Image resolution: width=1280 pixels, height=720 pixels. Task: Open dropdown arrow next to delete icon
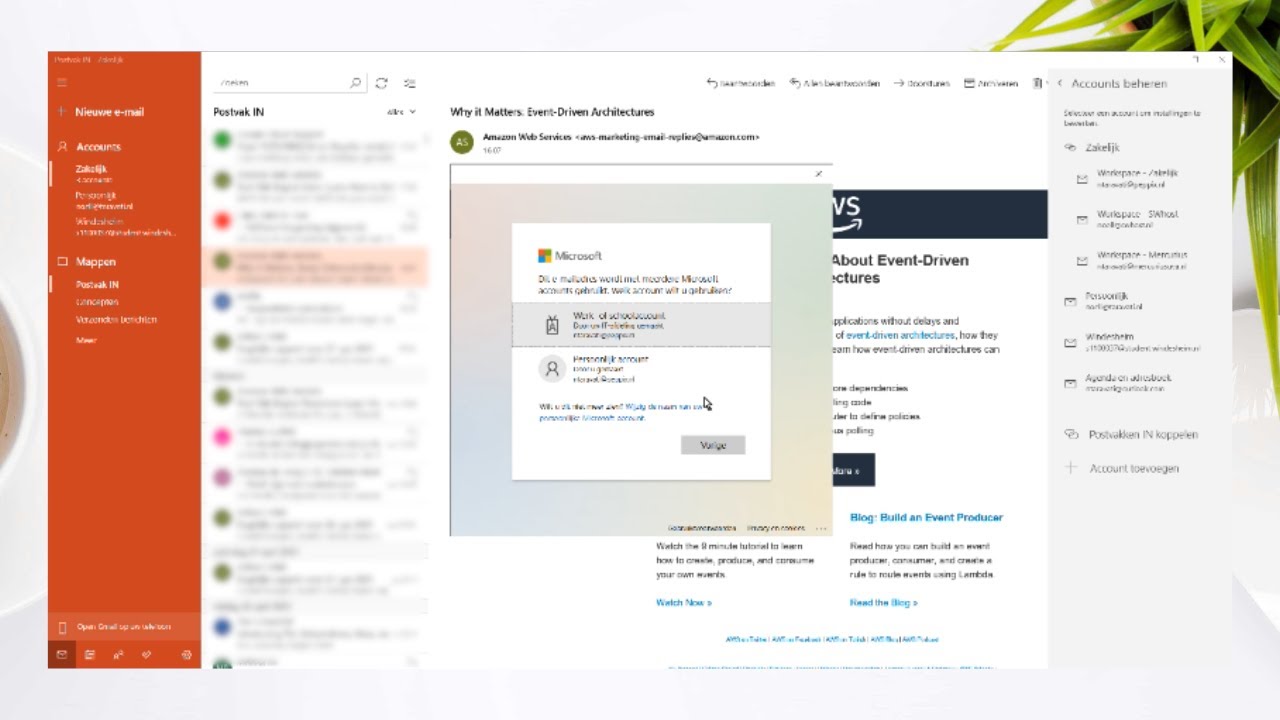(x=1045, y=84)
